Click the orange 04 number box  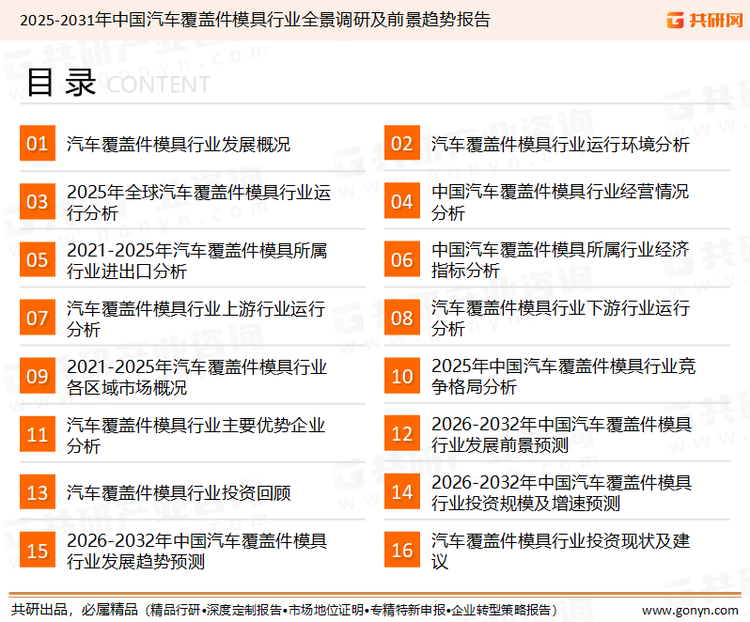pos(402,201)
